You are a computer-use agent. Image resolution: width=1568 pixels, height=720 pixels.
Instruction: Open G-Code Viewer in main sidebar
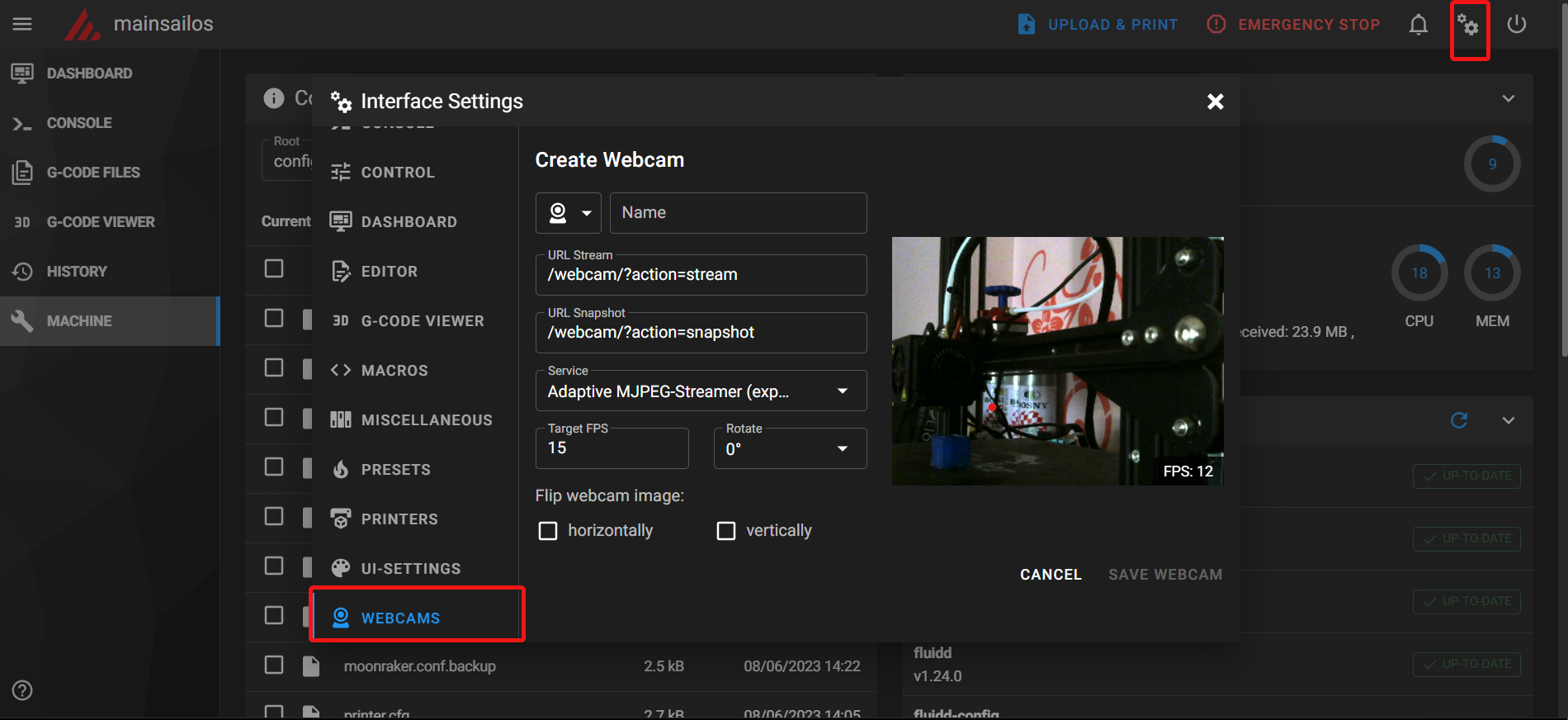point(110,222)
